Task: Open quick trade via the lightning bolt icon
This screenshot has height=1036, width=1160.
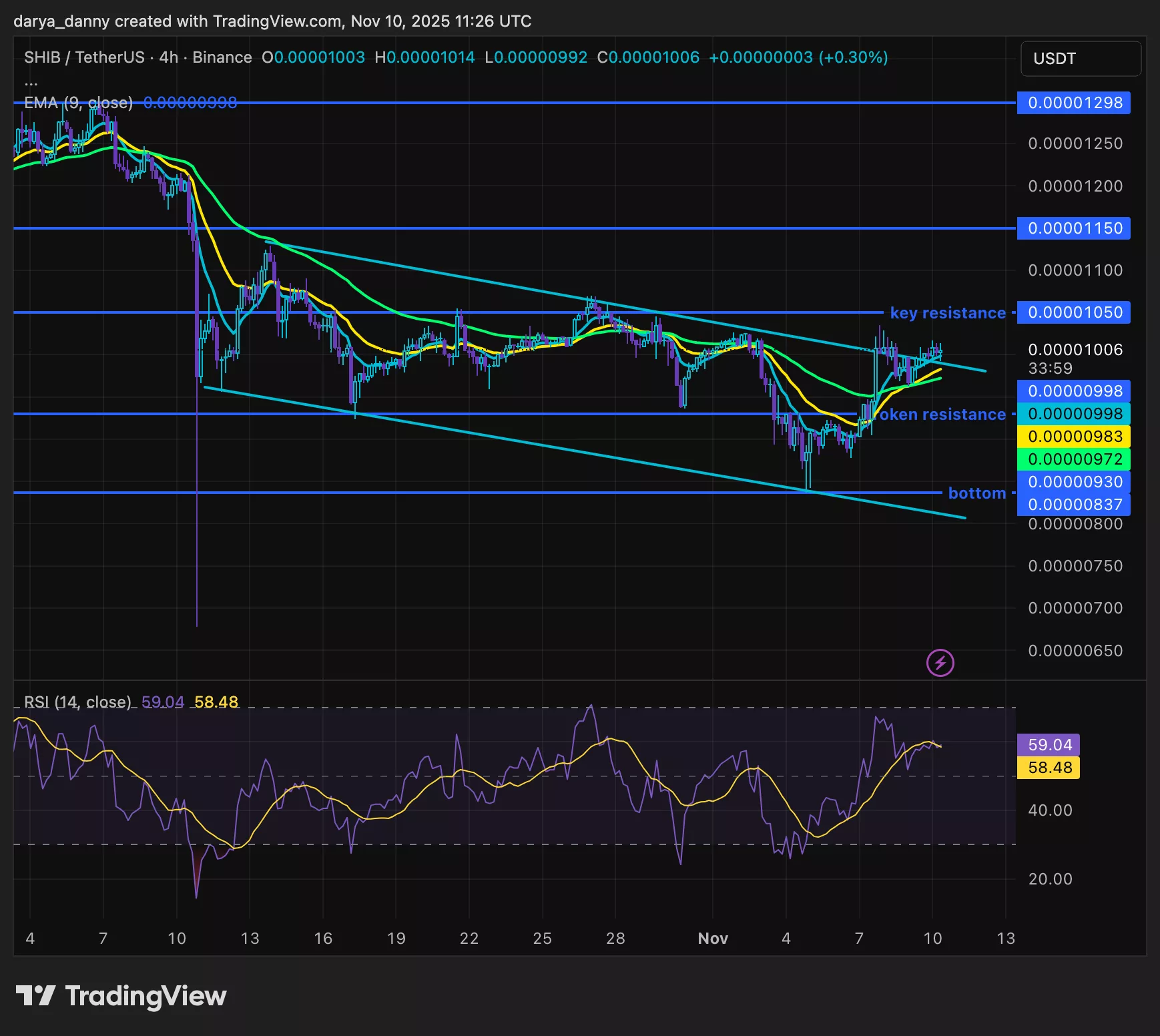Action: pyautogui.click(x=940, y=663)
